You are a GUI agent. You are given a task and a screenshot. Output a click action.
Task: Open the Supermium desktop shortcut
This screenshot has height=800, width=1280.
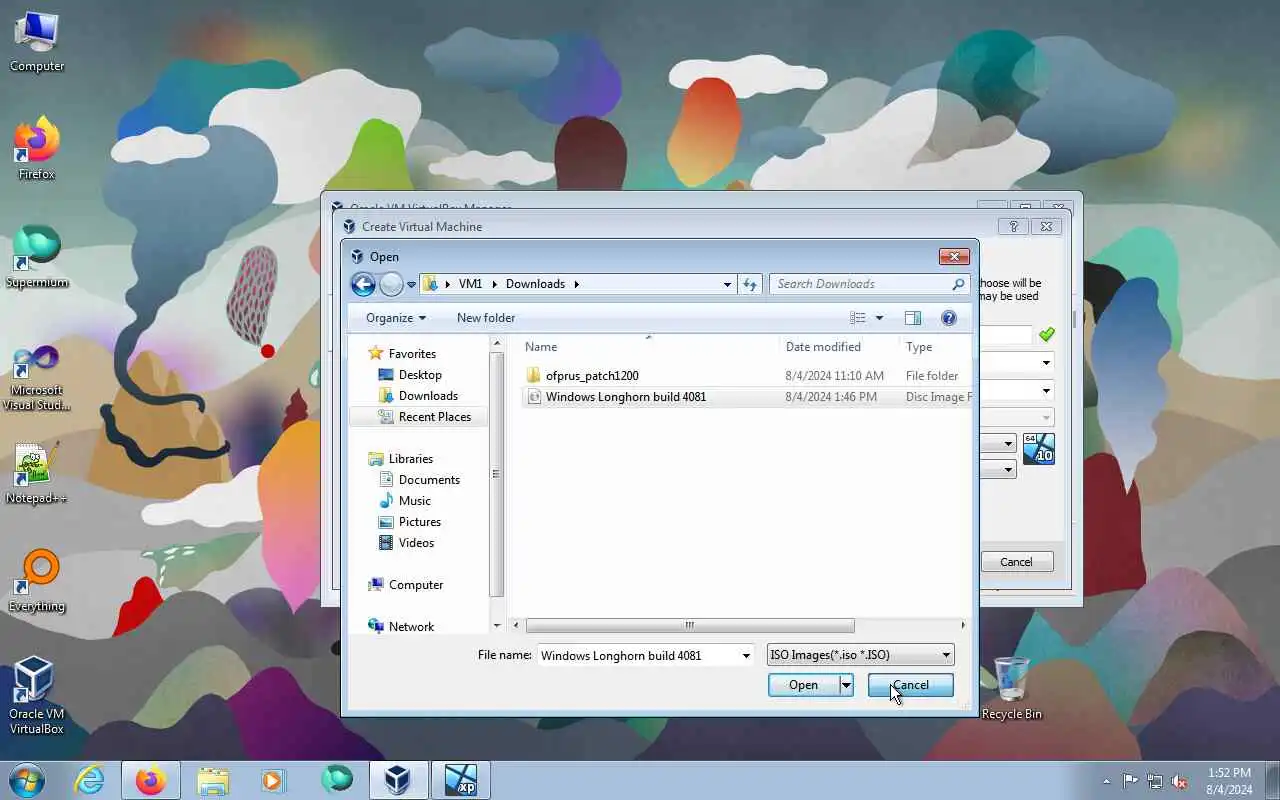coord(37,258)
